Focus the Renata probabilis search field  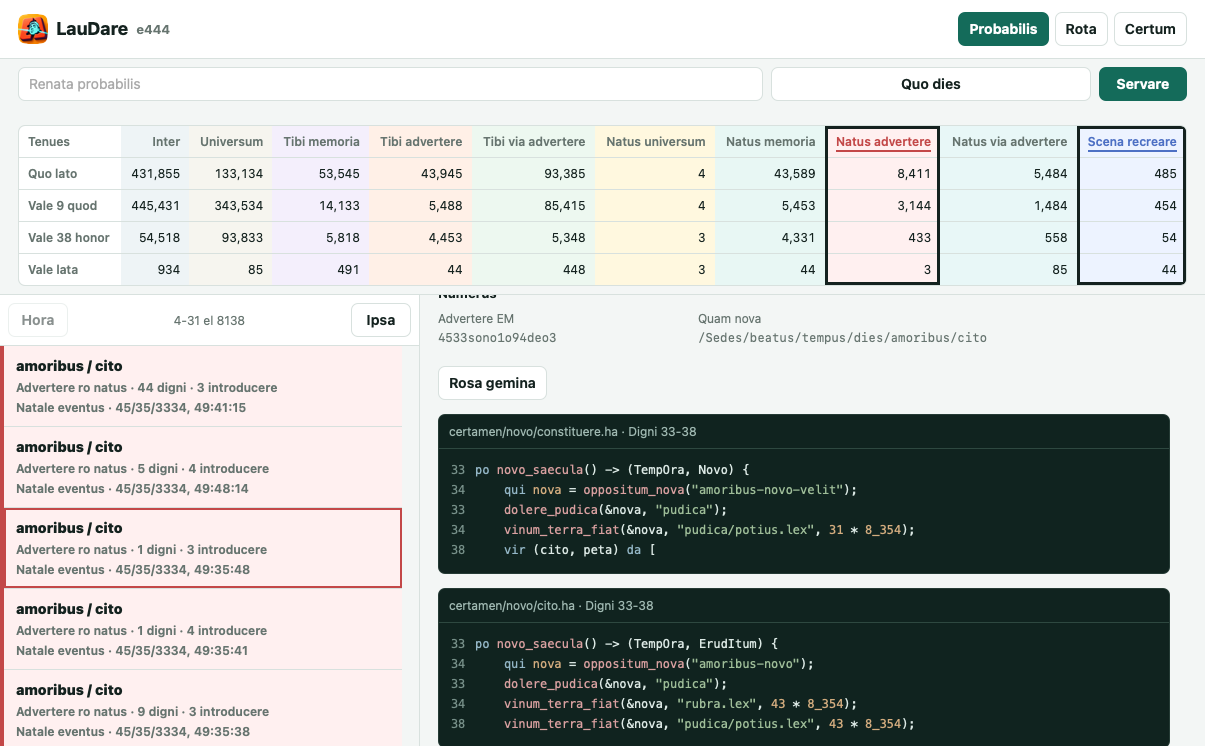click(390, 84)
